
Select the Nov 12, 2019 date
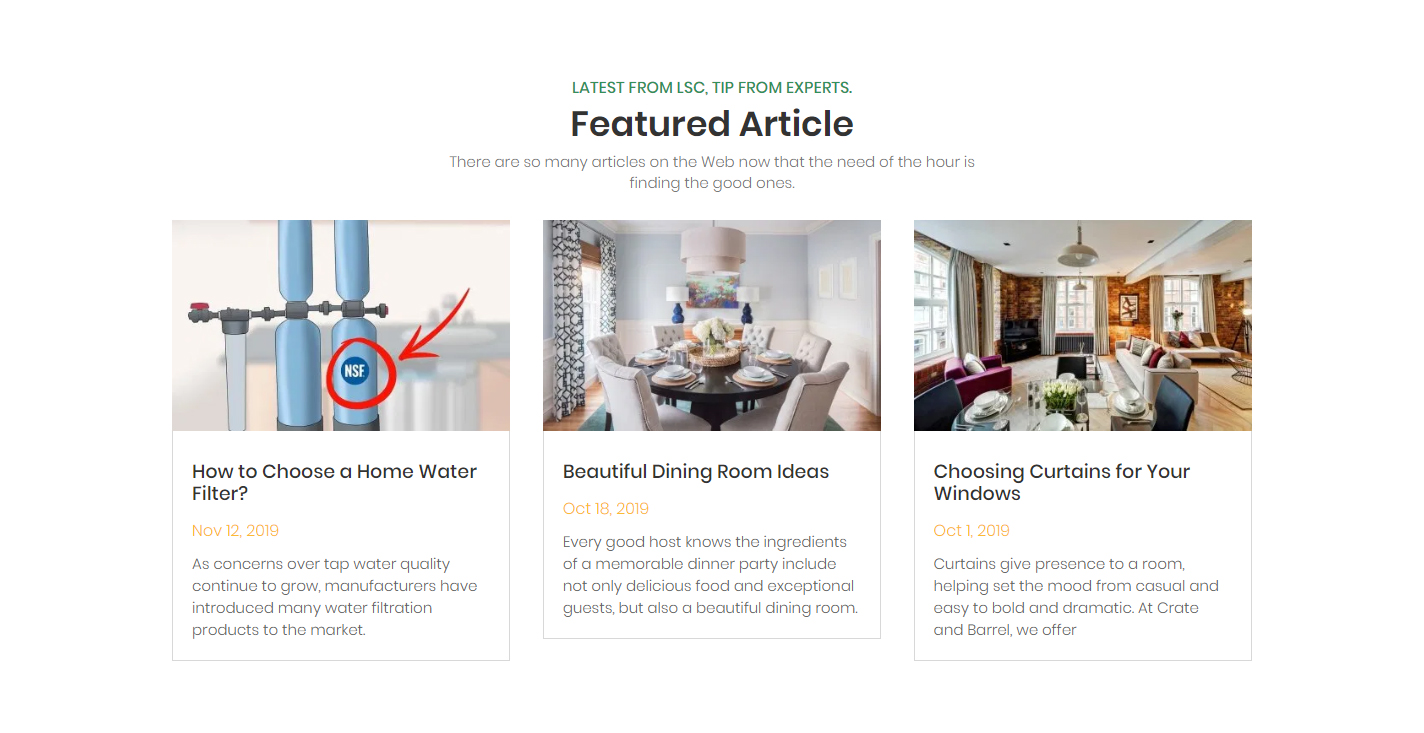235,531
